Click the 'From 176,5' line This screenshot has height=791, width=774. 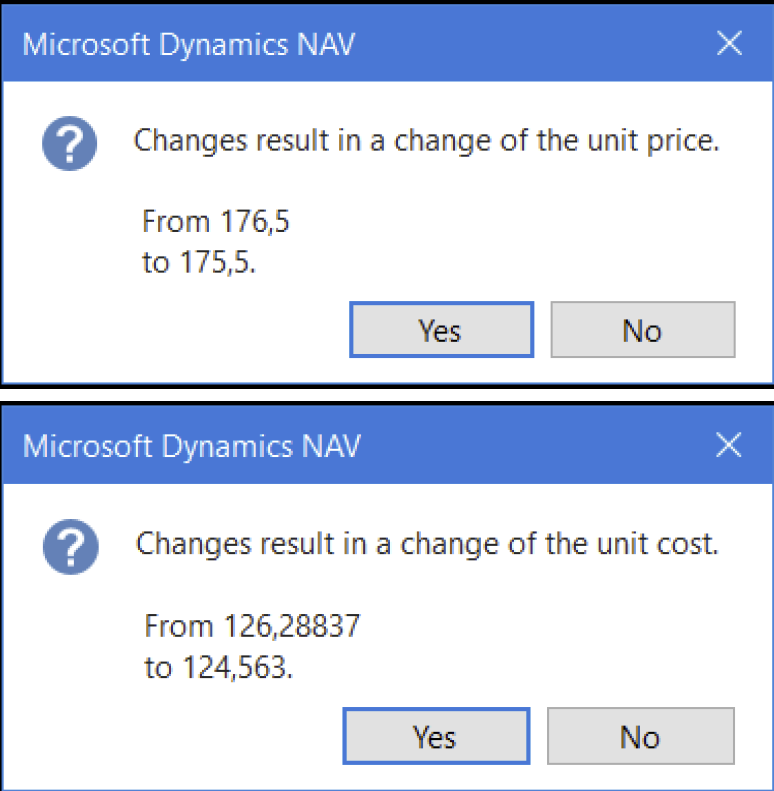(215, 221)
